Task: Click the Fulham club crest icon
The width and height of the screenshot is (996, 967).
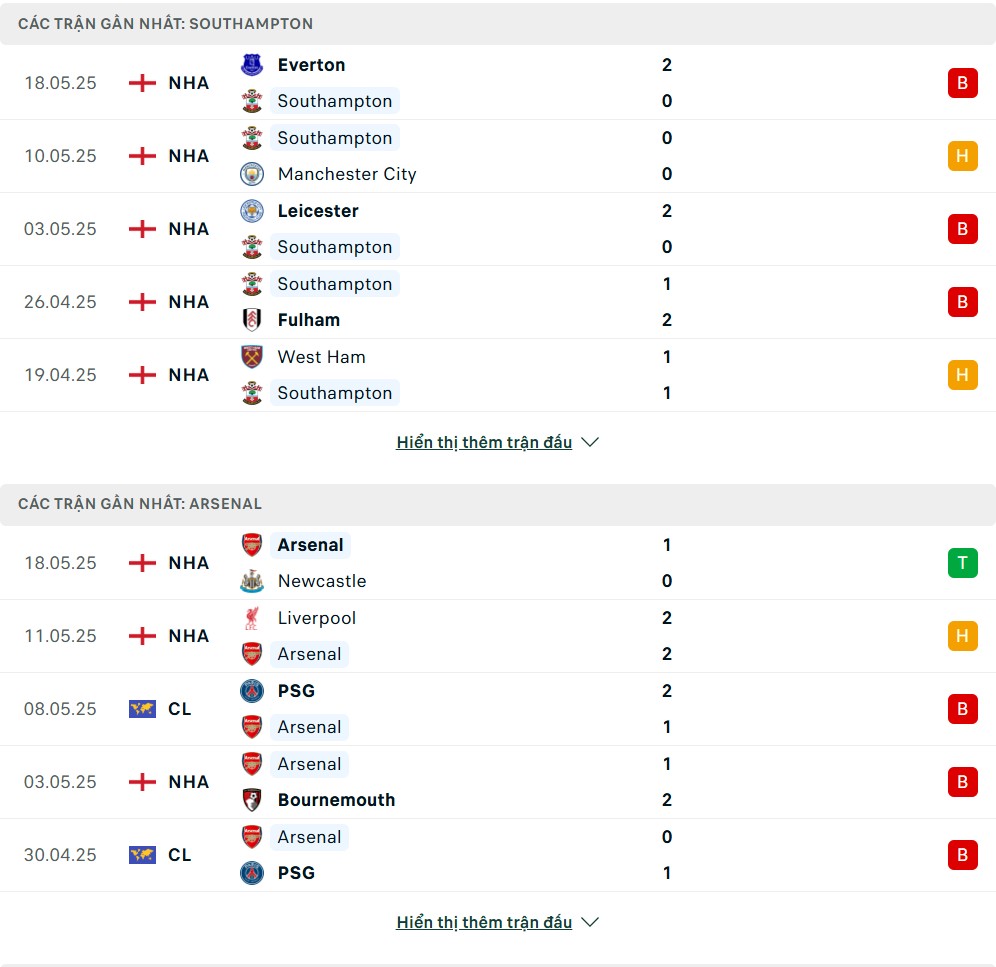Action: [252, 320]
